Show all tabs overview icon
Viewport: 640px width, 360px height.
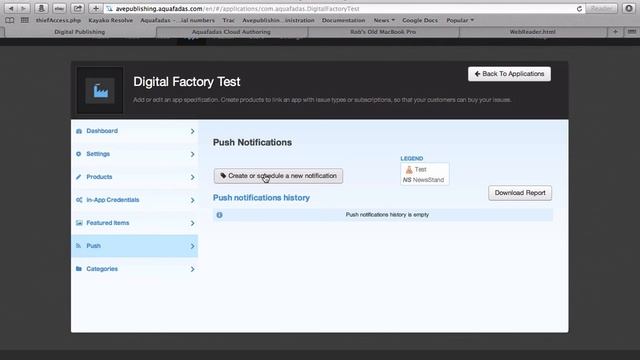pyautogui.click(x=631, y=32)
